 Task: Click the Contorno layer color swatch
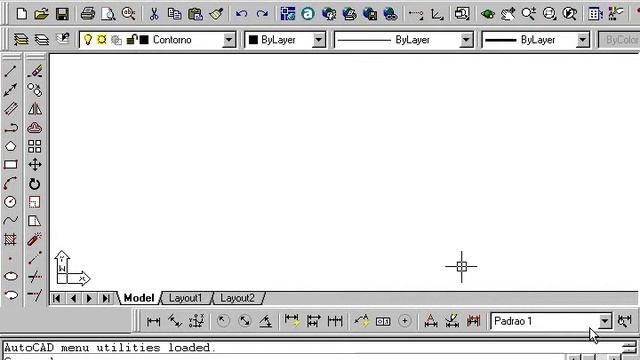pyautogui.click(x=144, y=40)
